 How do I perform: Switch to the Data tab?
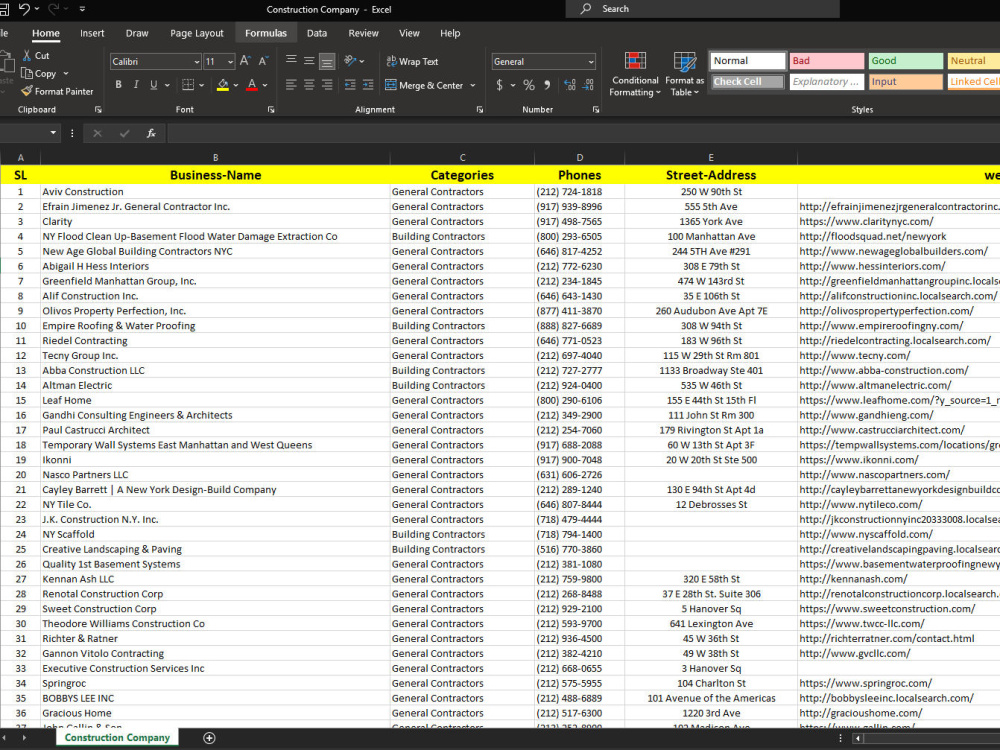pos(316,33)
